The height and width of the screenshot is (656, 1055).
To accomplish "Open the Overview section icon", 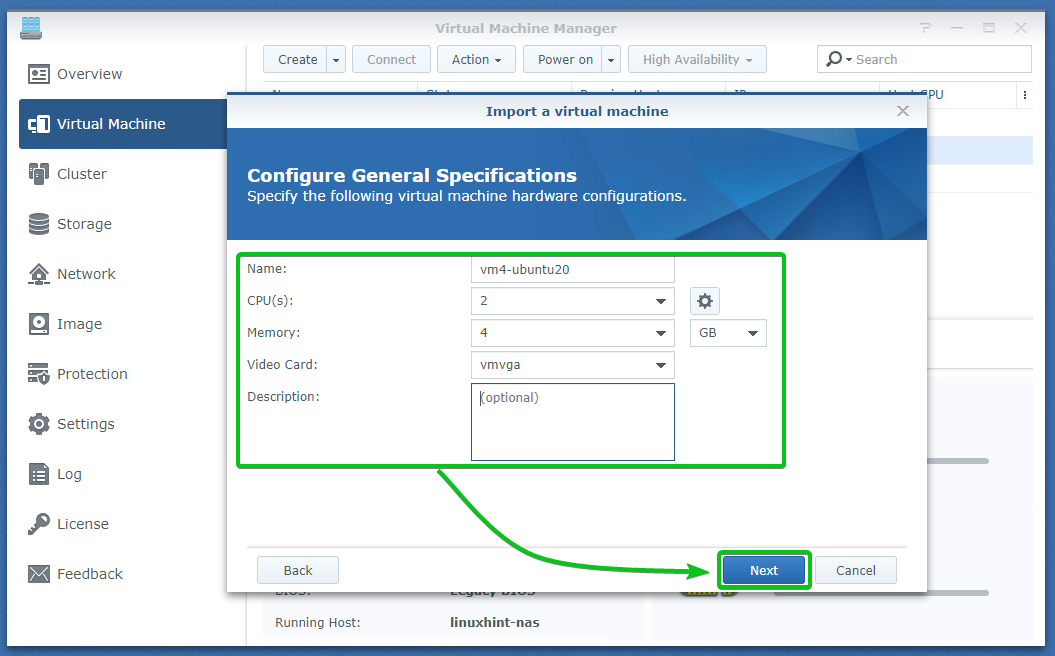I will [x=39, y=74].
